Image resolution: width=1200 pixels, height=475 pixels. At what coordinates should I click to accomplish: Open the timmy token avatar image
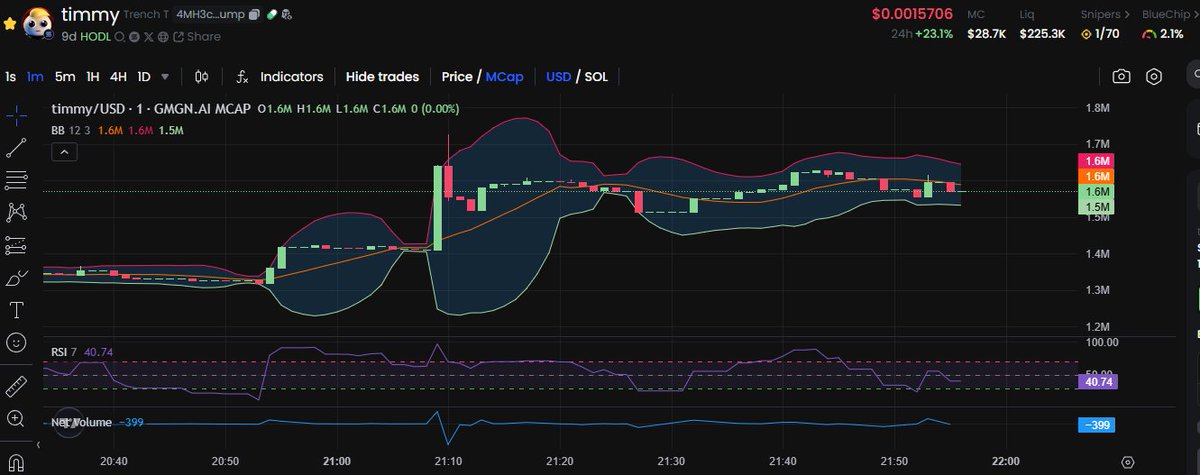click(x=37, y=23)
